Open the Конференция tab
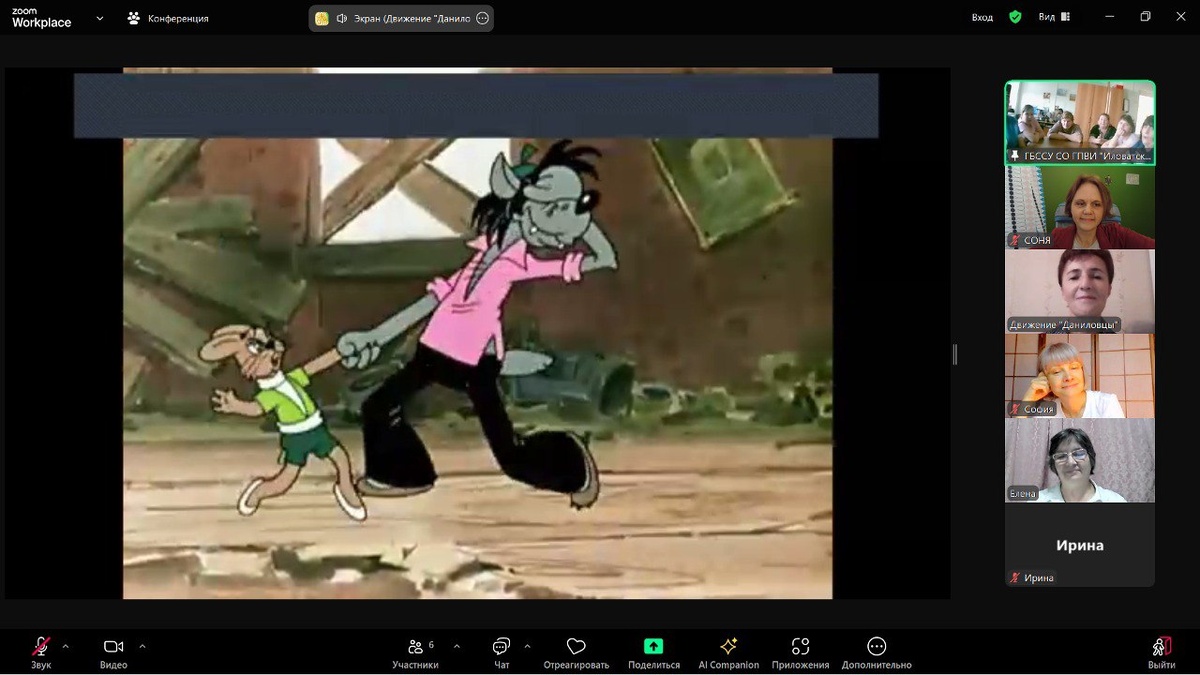The image size is (1200, 675). point(168,18)
